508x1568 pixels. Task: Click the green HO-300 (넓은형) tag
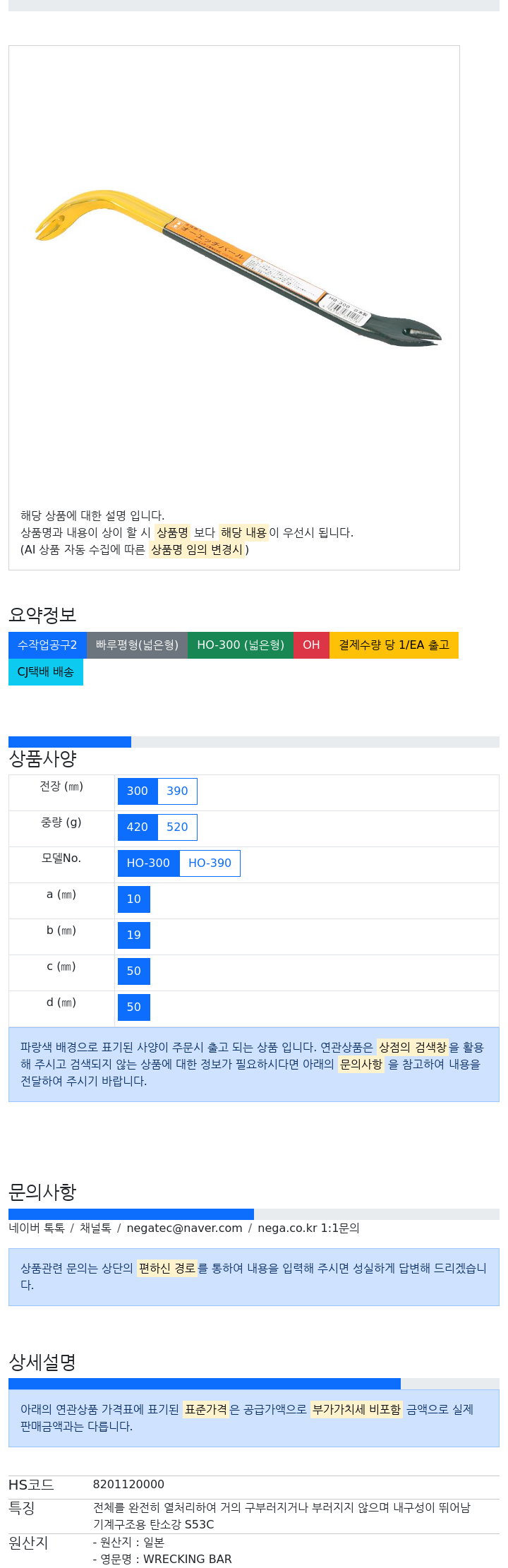pos(241,645)
